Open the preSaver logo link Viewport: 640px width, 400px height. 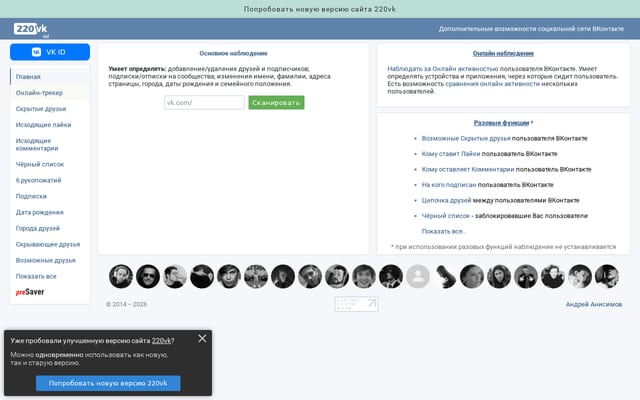coord(30,292)
